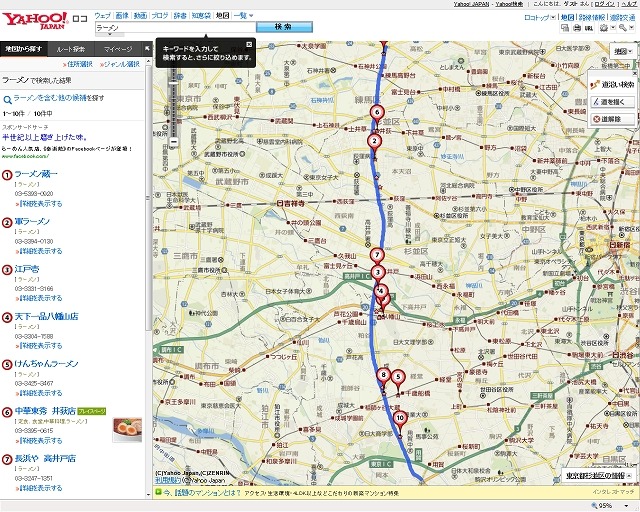The height and width of the screenshot is (512, 640).
Task: Click map pin number 10
Action: 400,418
